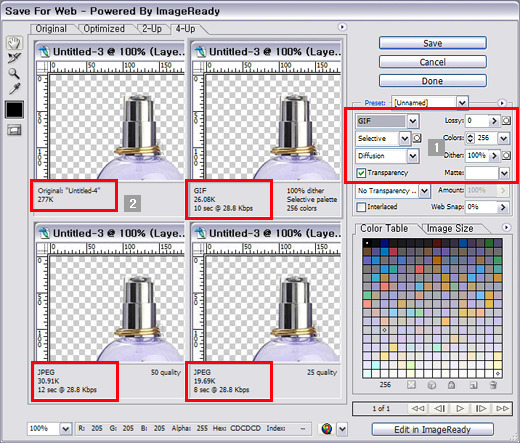The height and width of the screenshot is (443, 520).
Task: Open the Selective palette dropdown
Action: pos(405,138)
